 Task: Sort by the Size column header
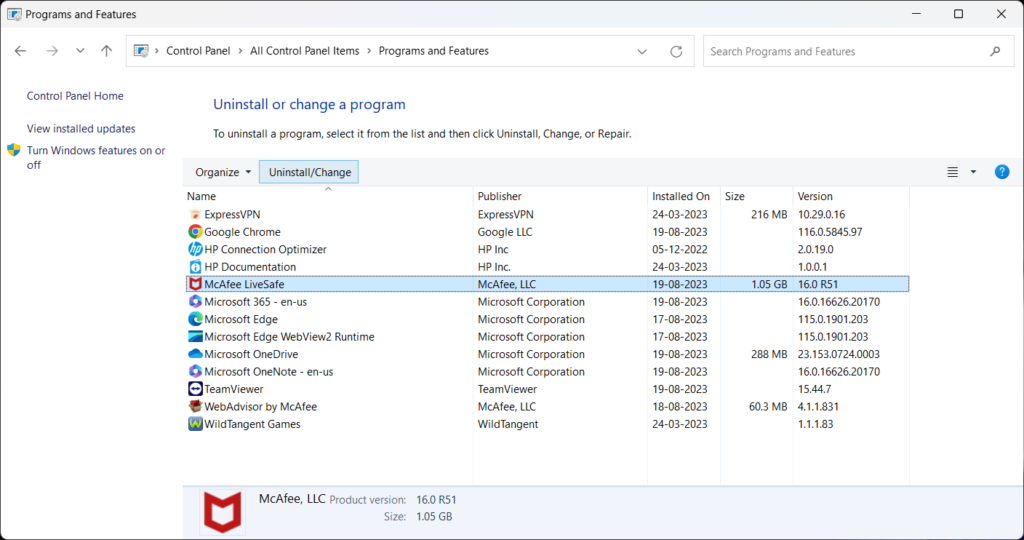tap(756, 196)
